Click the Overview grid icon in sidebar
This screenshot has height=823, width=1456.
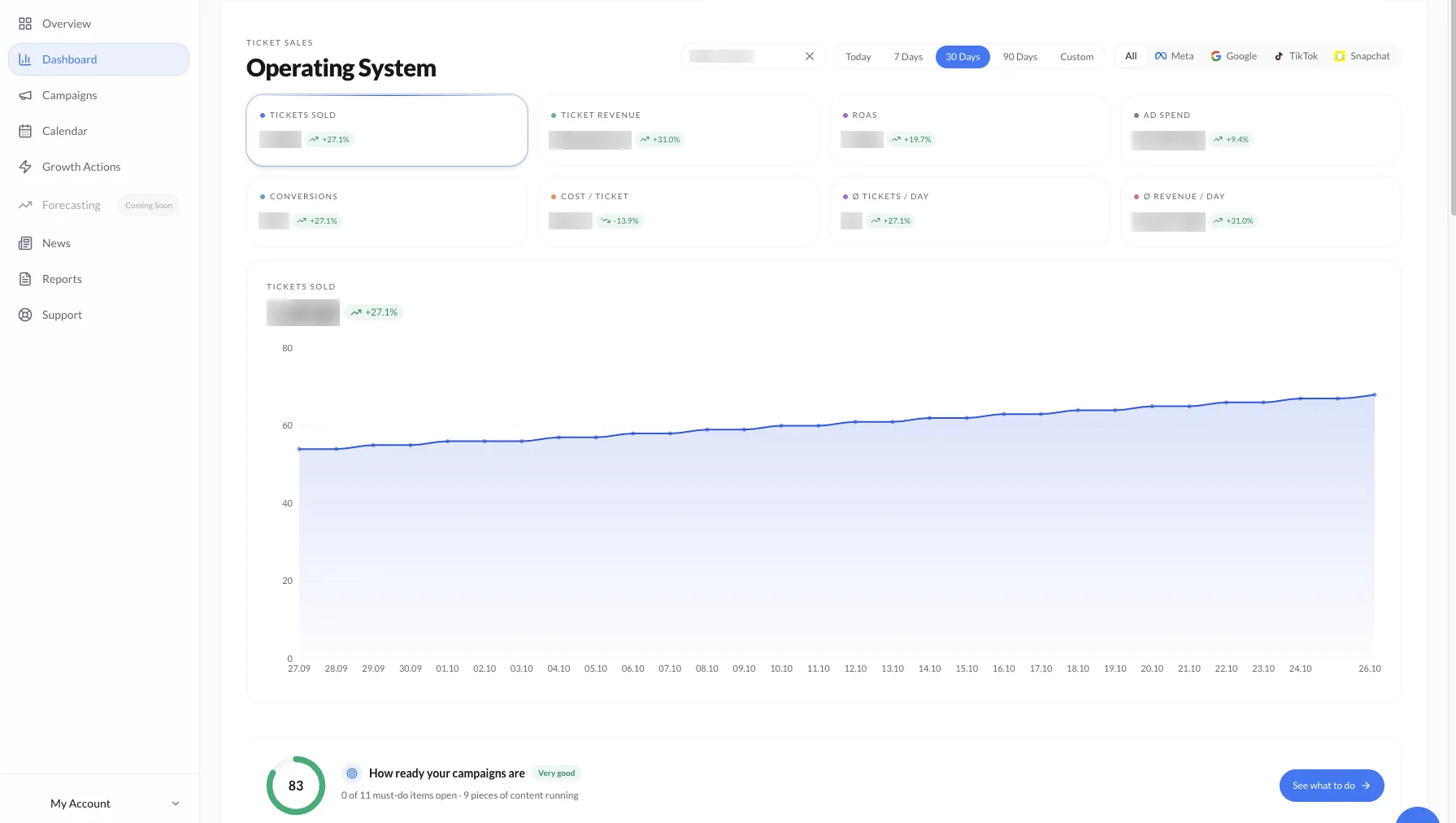pyautogui.click(x=25, y=24)
